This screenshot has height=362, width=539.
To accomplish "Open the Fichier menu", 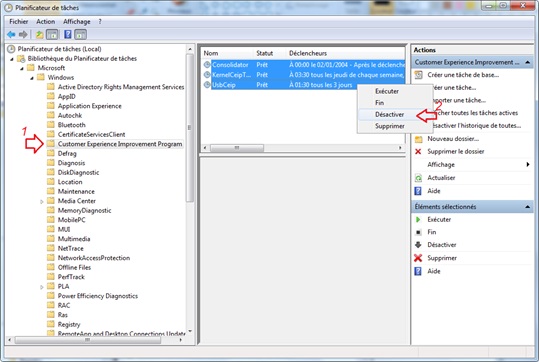I will [x=19, y=21].
